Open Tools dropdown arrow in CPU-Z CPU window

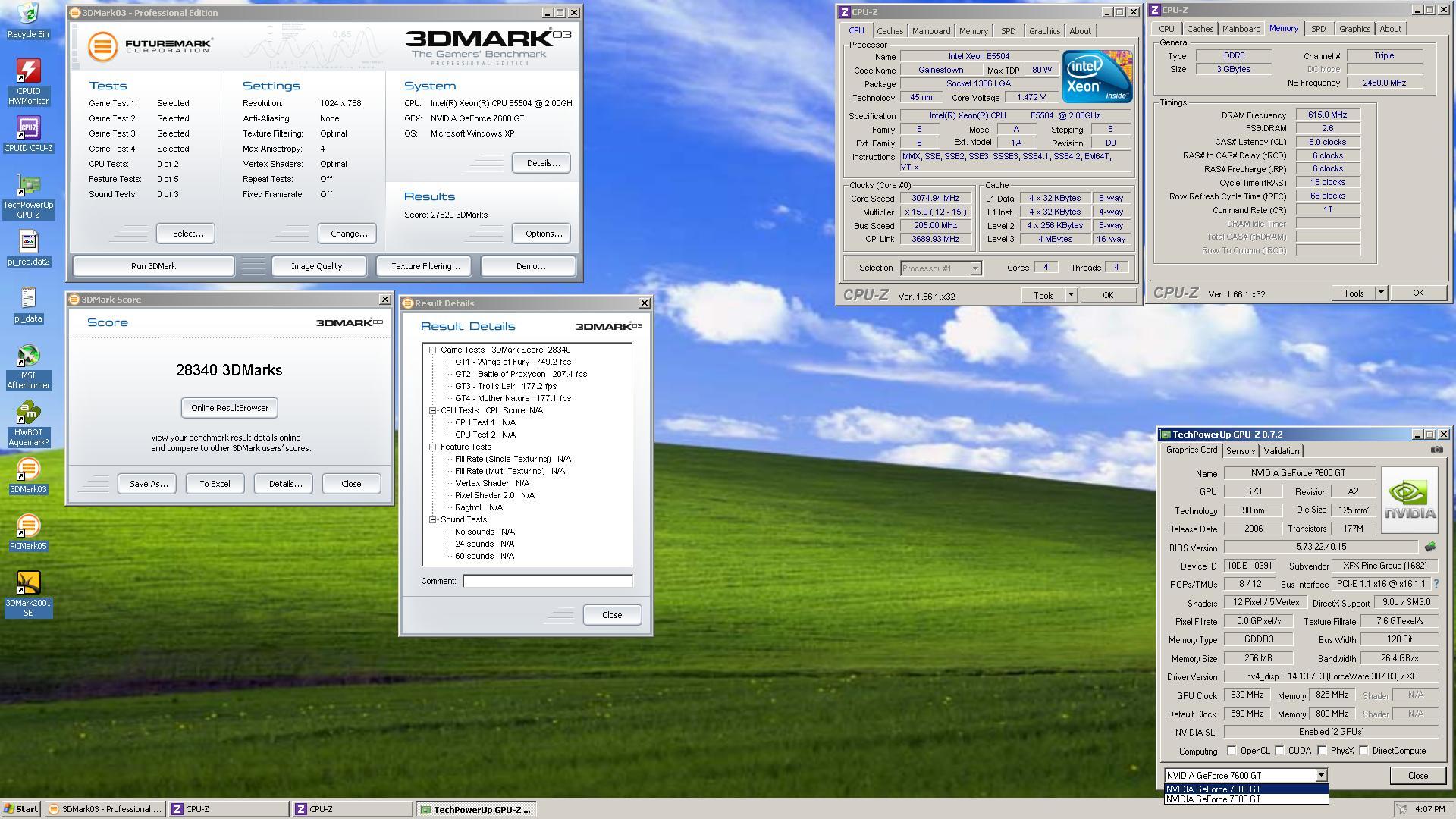click(x=1071, y=295)
